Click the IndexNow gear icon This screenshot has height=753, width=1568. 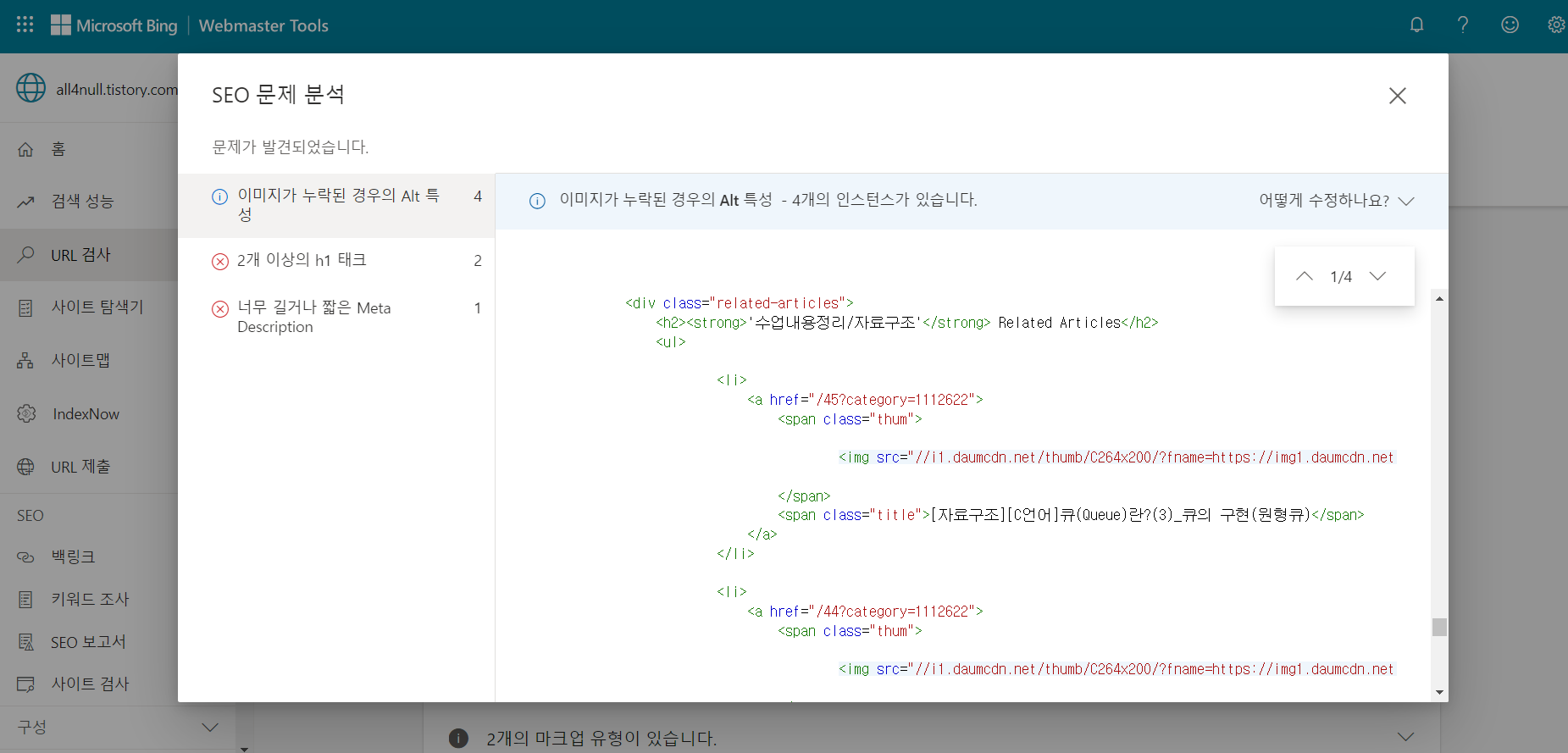pos(26,413)
